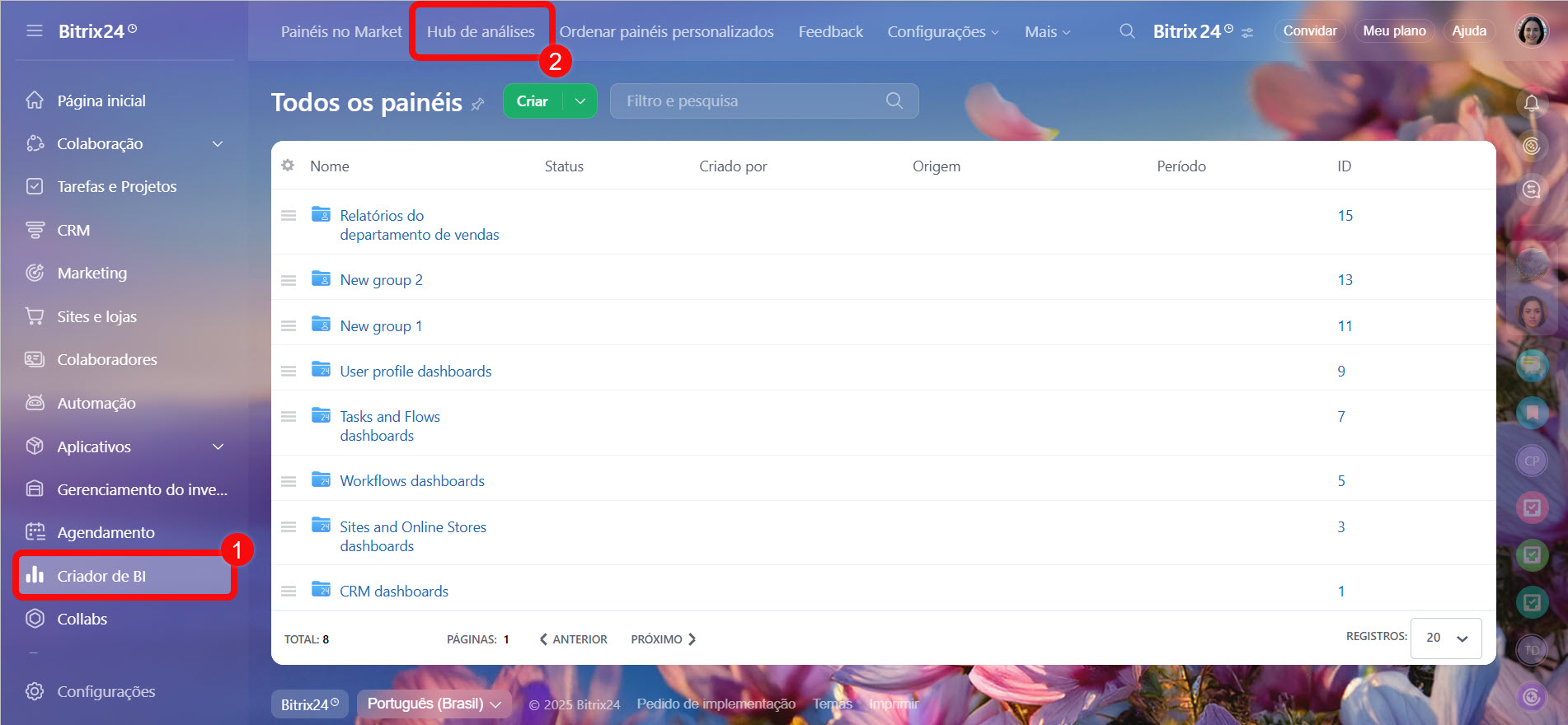Open Ordenar painéis personalizados tab
This screenshot has height=725, width=1568.
click(x=666, y=31)
